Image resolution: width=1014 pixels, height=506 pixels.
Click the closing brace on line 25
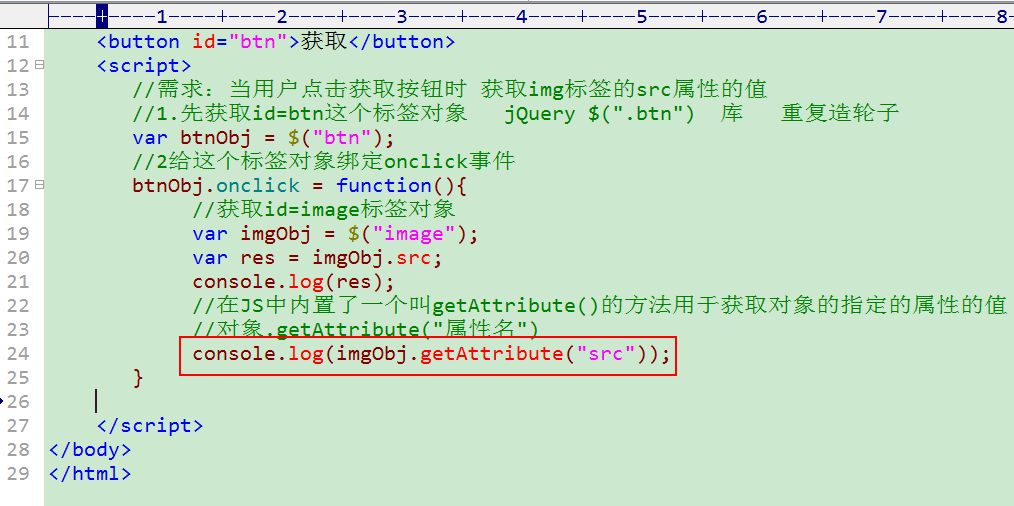coord(138,378)
